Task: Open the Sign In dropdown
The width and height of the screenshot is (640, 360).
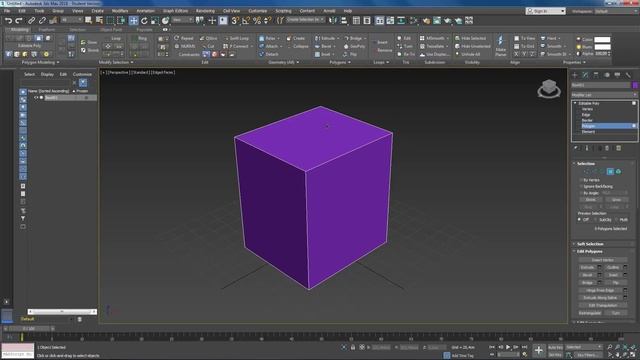Action: pyautogui.click(x=545, y=11)
